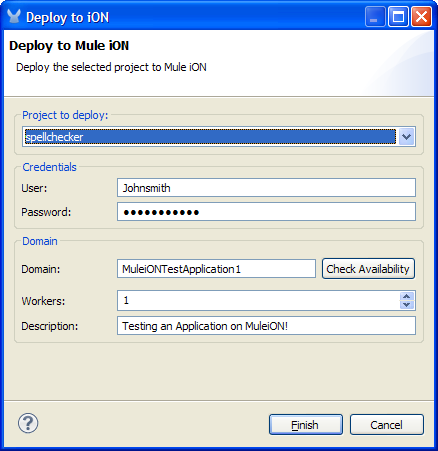Click the 'Deploy the selected project to Mule iON' text
Screen dimensions: 438x451
point(111,67)
